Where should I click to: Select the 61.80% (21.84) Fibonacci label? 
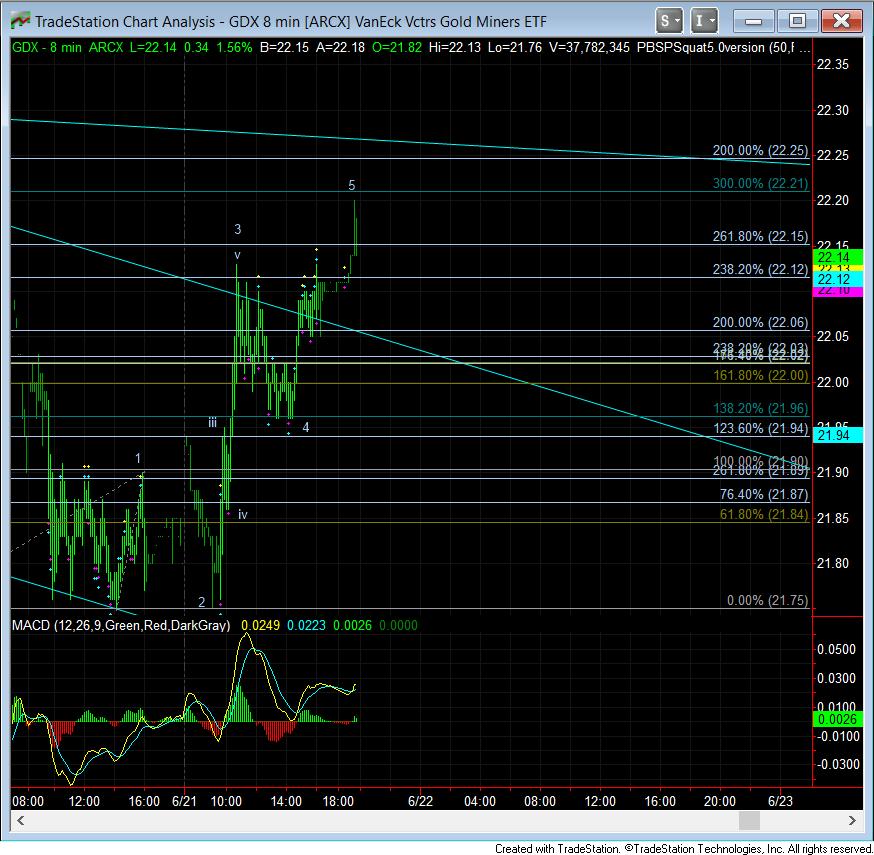tap(764, 514)
